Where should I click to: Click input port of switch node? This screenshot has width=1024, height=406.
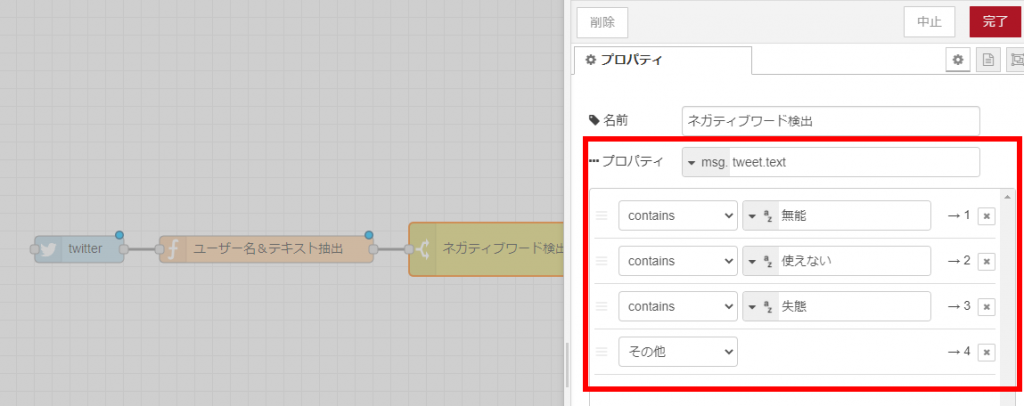[x=409, y=249]
